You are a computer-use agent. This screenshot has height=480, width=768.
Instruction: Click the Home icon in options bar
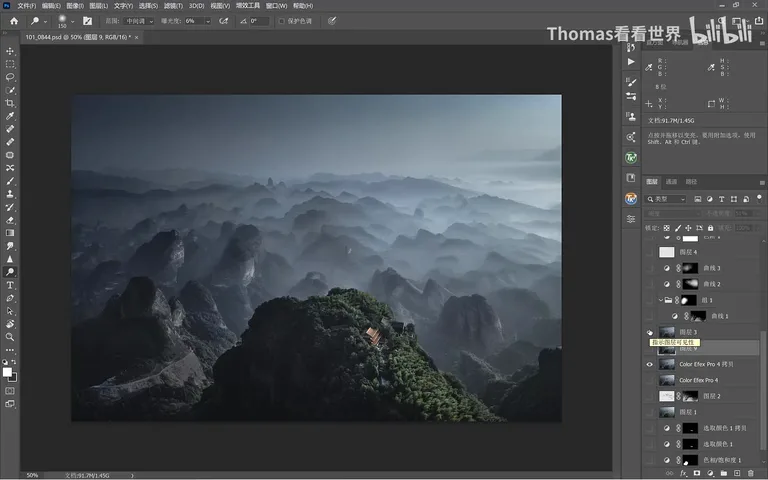click(14, 21)
